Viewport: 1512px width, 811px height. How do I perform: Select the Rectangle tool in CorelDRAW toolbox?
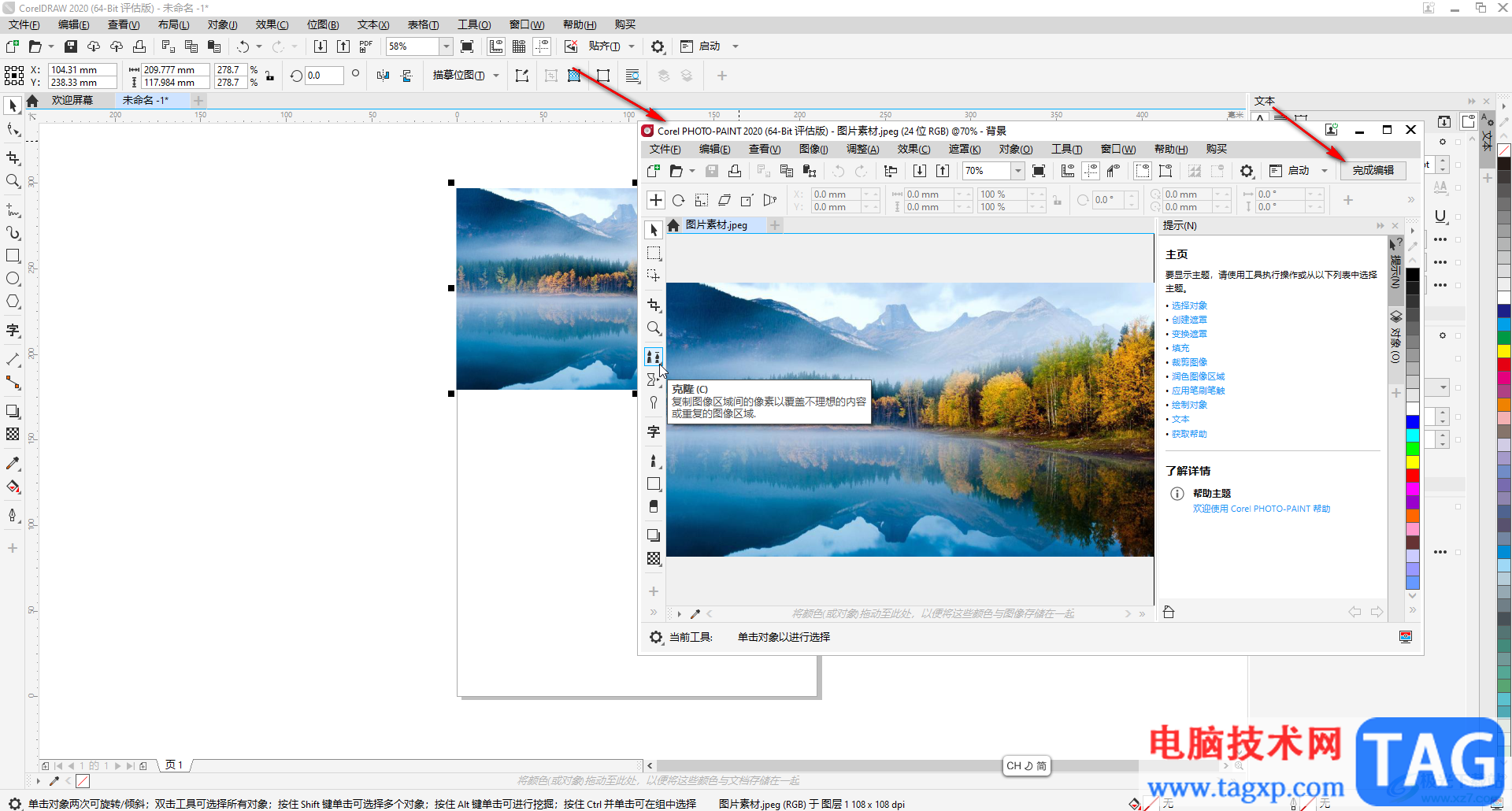coord(13,256)
